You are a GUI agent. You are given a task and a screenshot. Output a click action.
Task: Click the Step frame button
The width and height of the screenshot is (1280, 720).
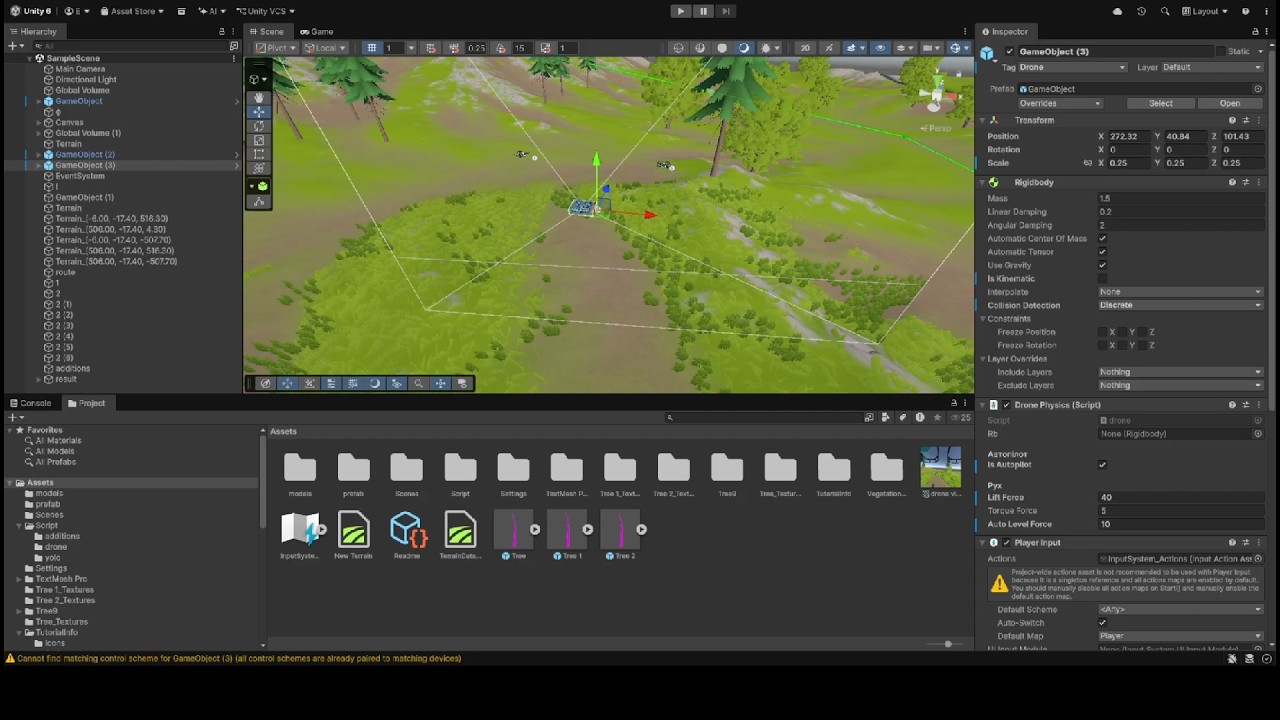point(725,11)
